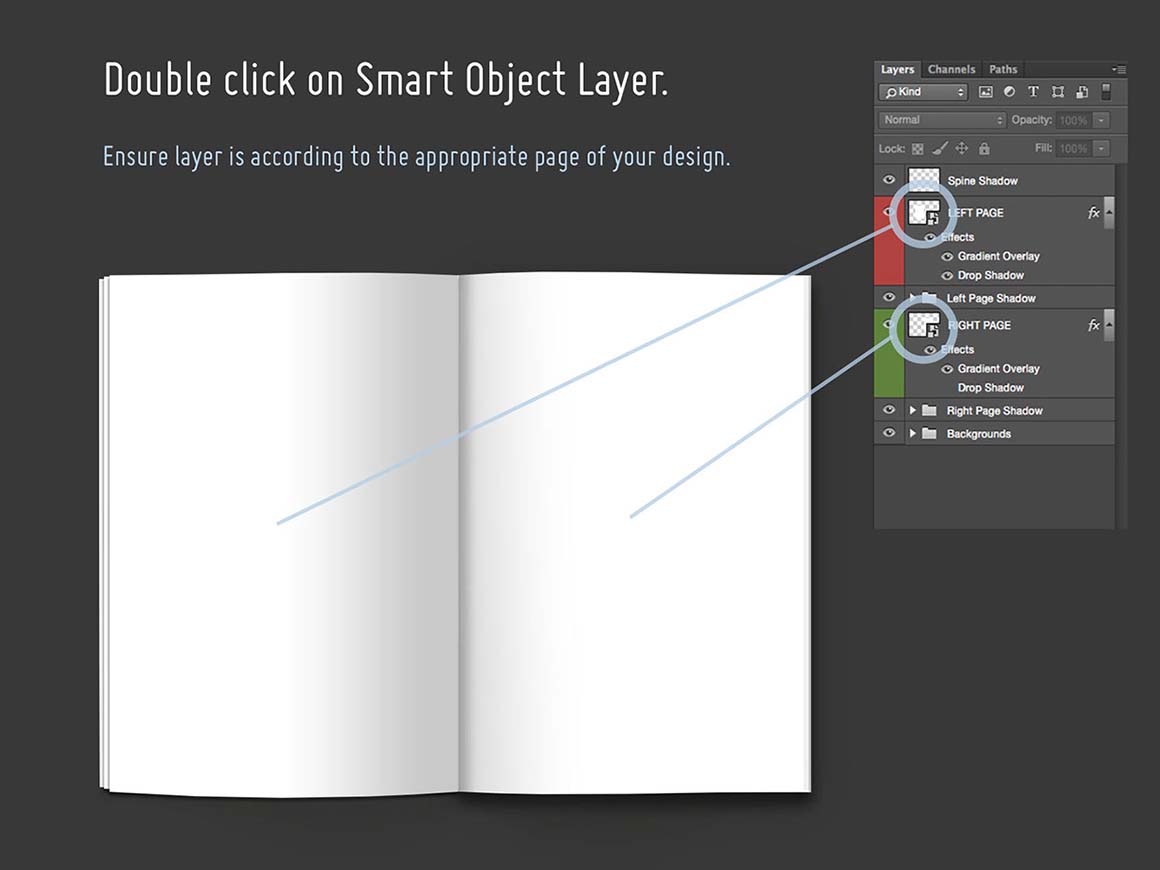Screen dimensions: 1160x870
Task: Expand the Right Page Shadow group
Action: tap(912, 410)
